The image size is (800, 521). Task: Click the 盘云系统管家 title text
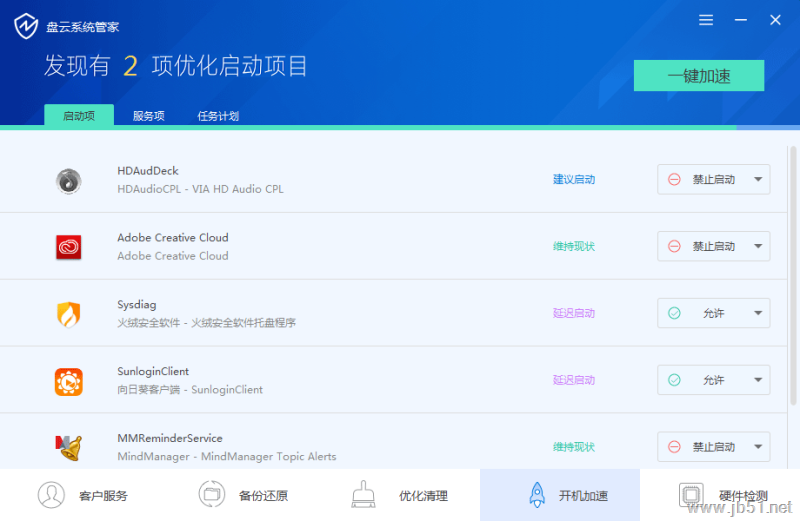pyautogui.click(x=83, y=27)
